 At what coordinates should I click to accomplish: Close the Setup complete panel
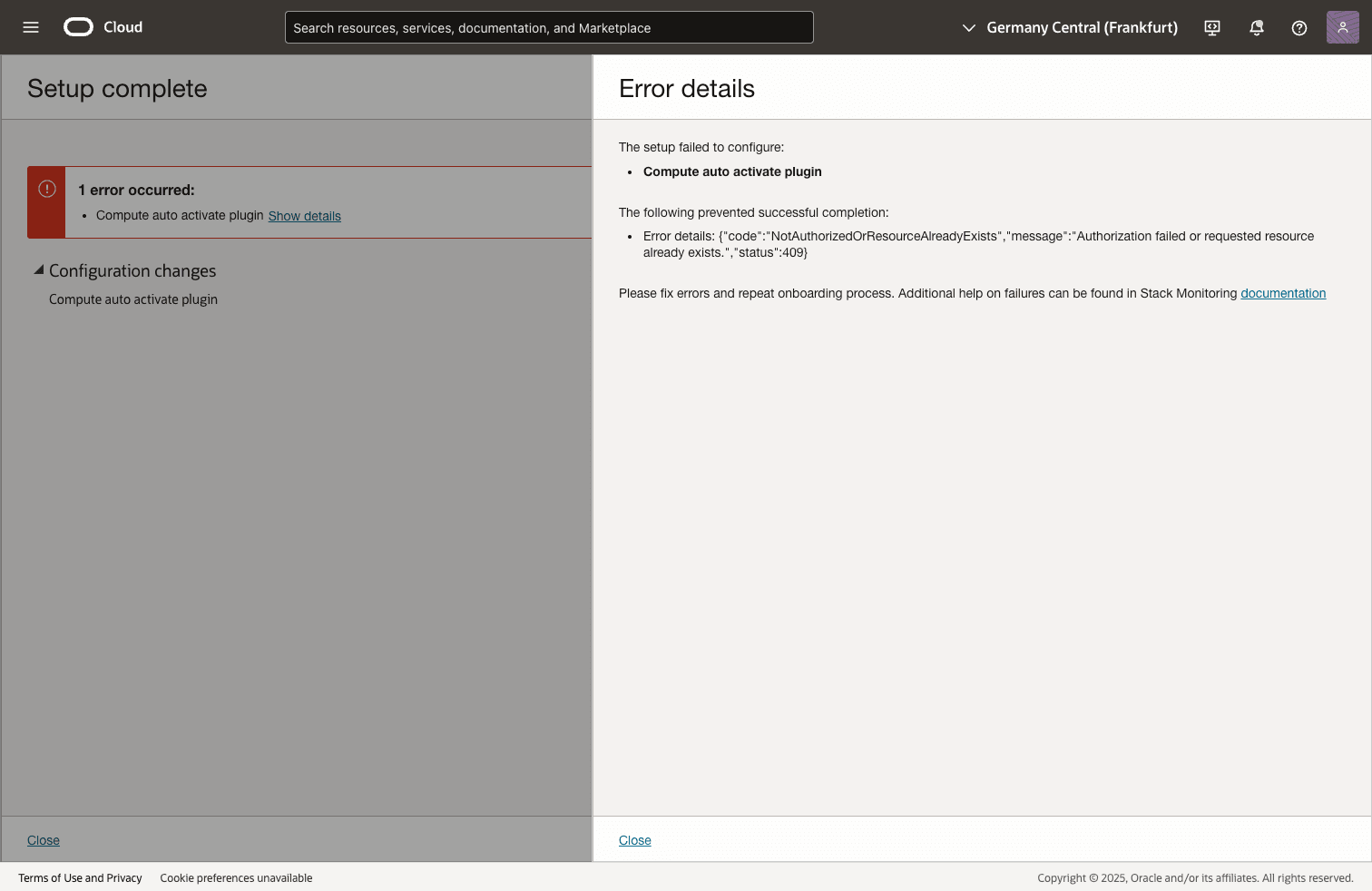point(43,840)
